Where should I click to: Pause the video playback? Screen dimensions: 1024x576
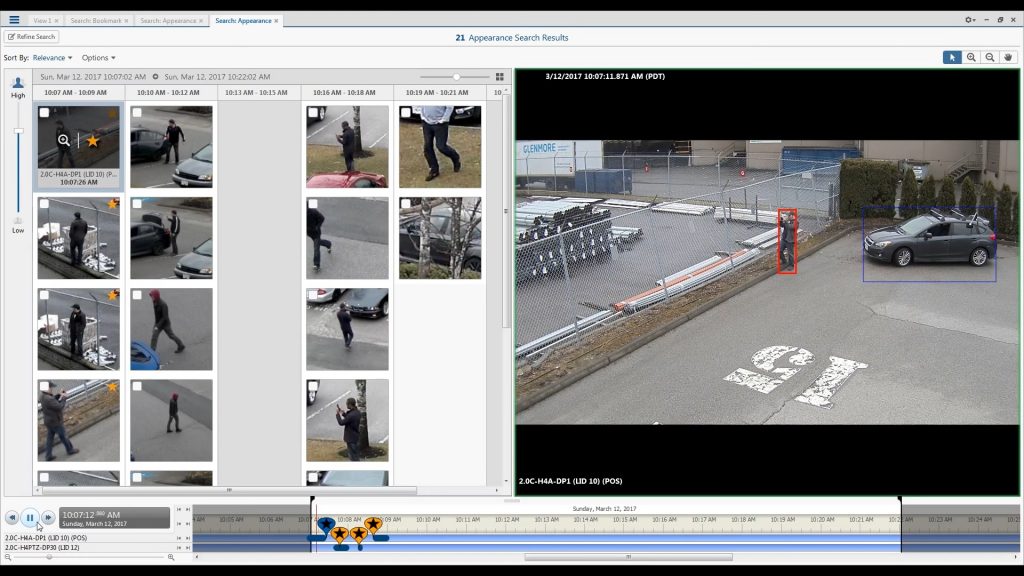click(x=29, y=517)
